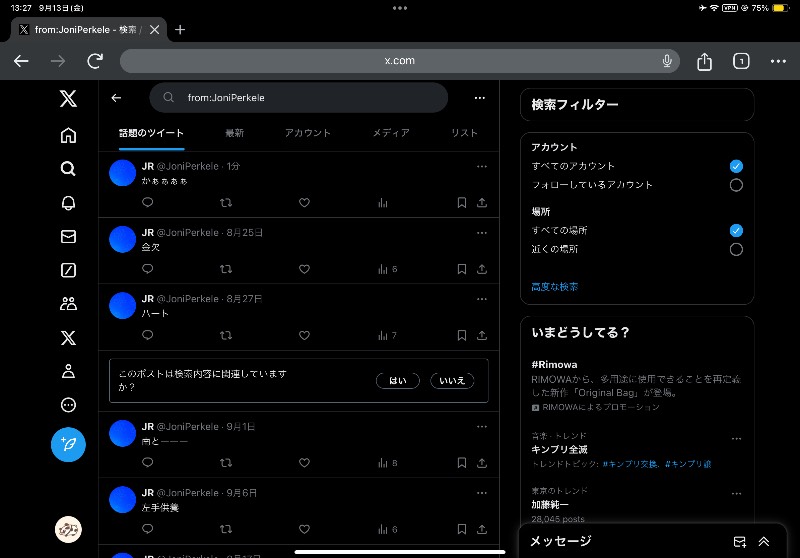The width and height of the screenshot is (800, 558).
Task: Open account avatar at sidebar bottom
Action: tap(68, 529)
